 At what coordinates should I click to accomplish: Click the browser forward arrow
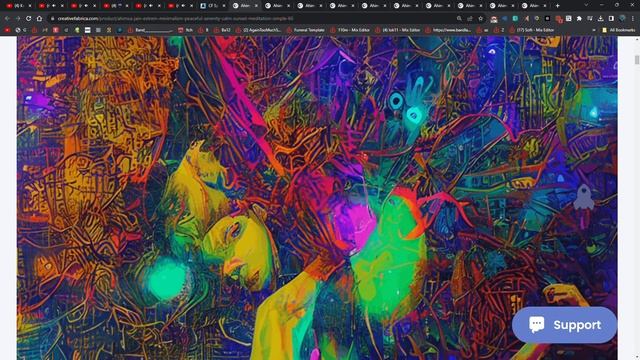tap(18, 18)
